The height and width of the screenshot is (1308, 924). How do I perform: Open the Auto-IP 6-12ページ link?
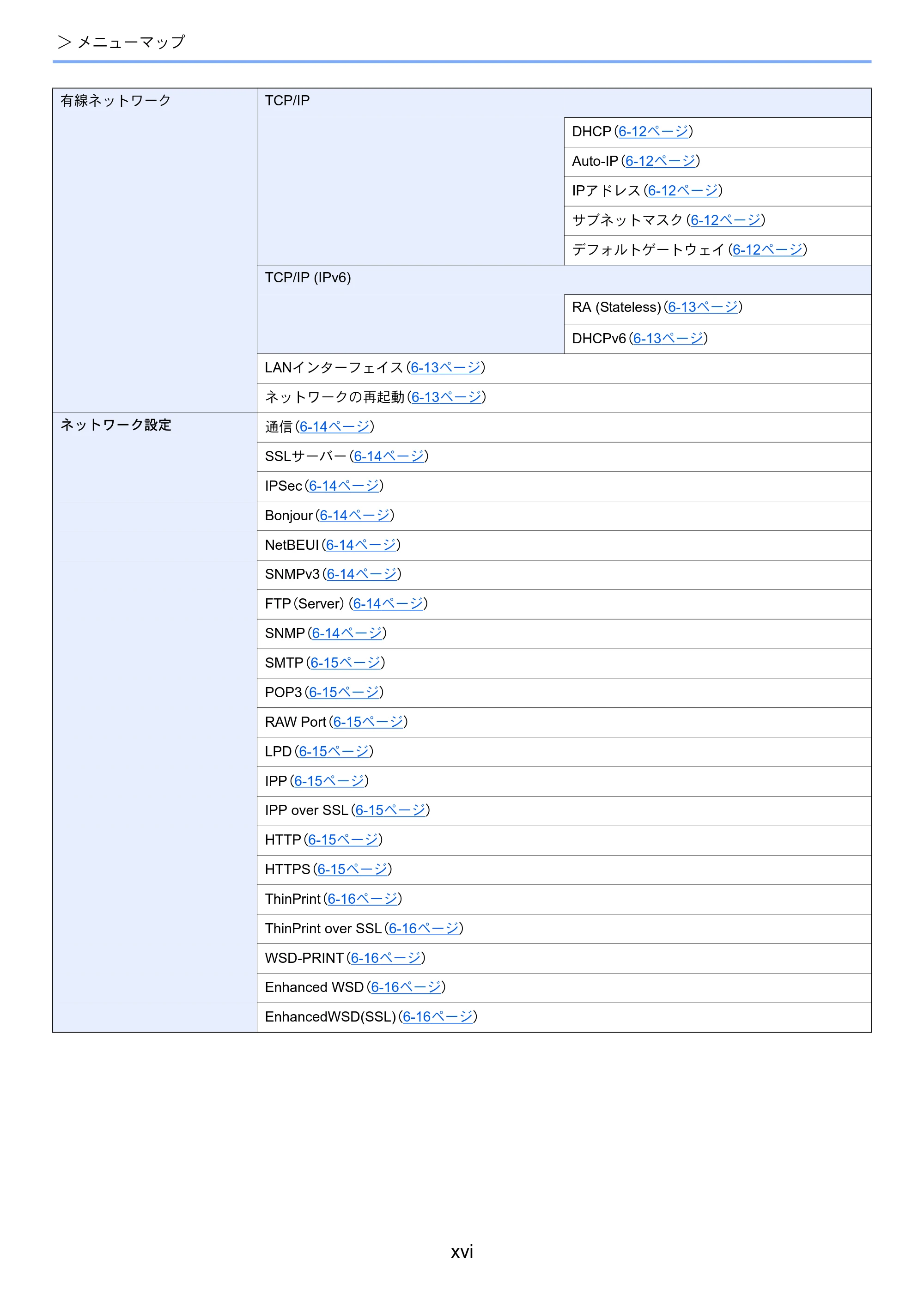coord(660,161)
